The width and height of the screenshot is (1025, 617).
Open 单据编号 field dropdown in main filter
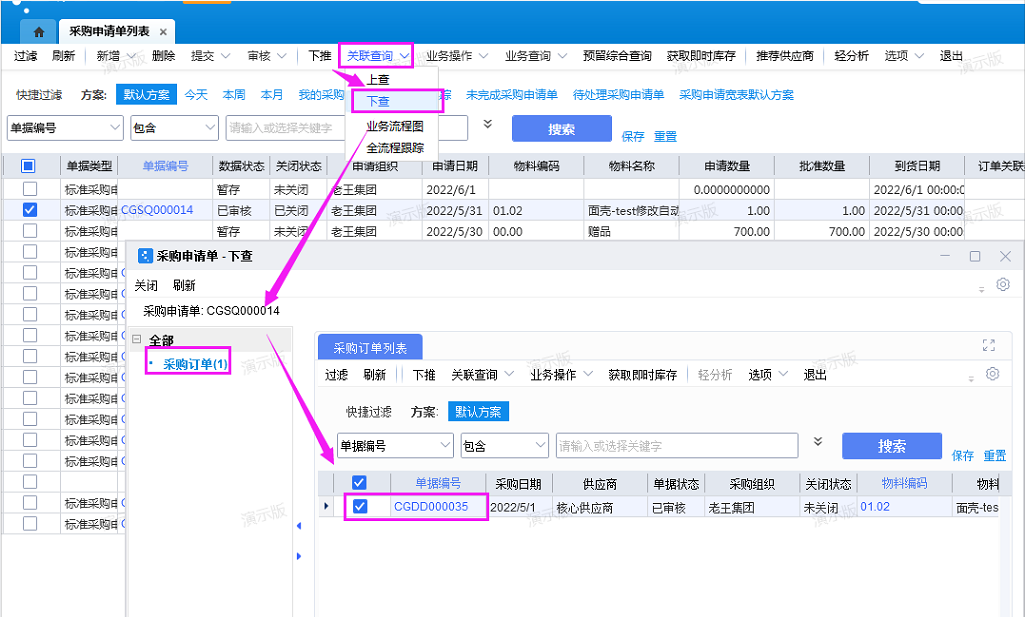point(115,127)
